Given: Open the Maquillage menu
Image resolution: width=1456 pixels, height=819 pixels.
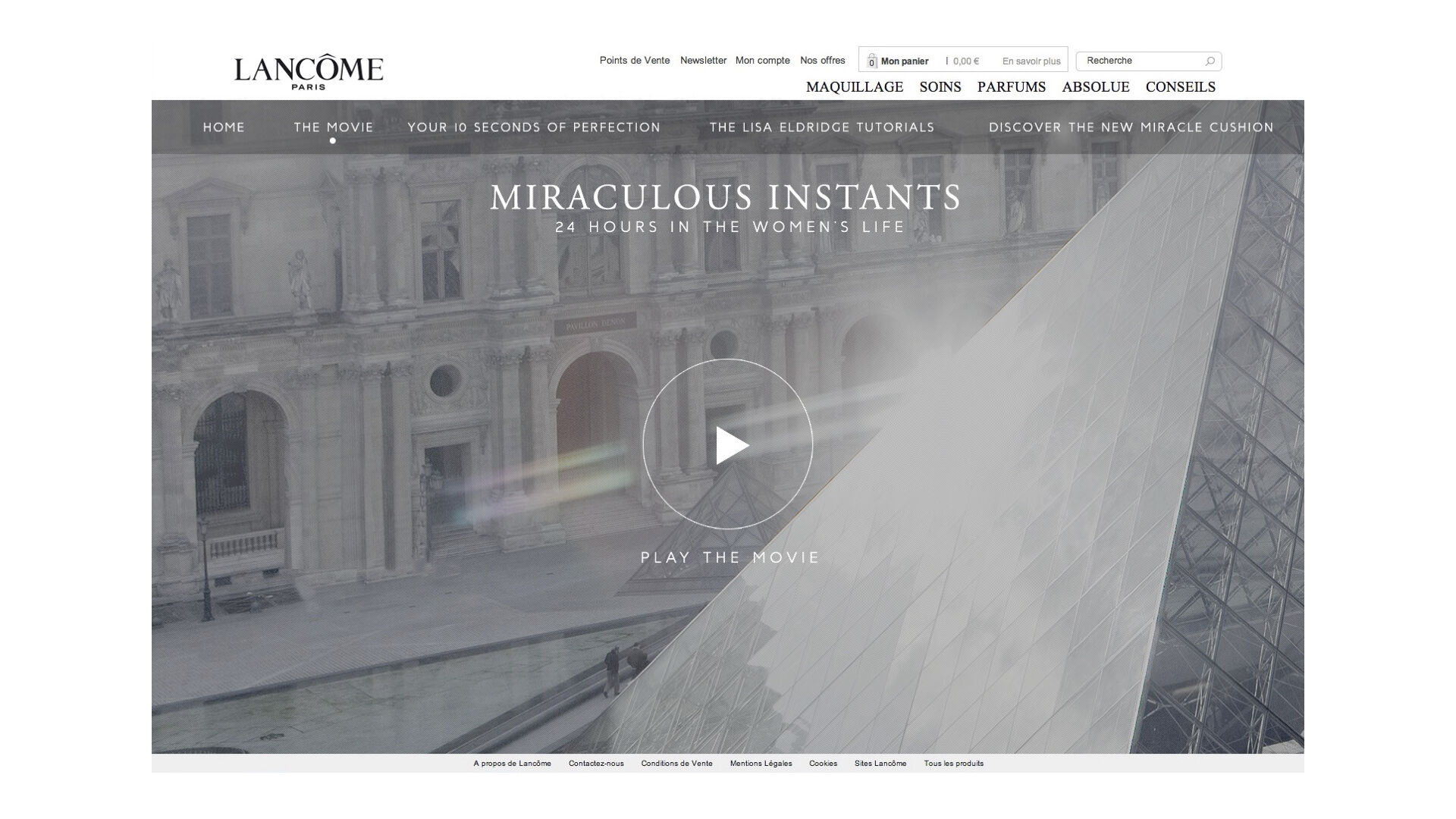Looking at the screenshot, I should tap(855, 87).
